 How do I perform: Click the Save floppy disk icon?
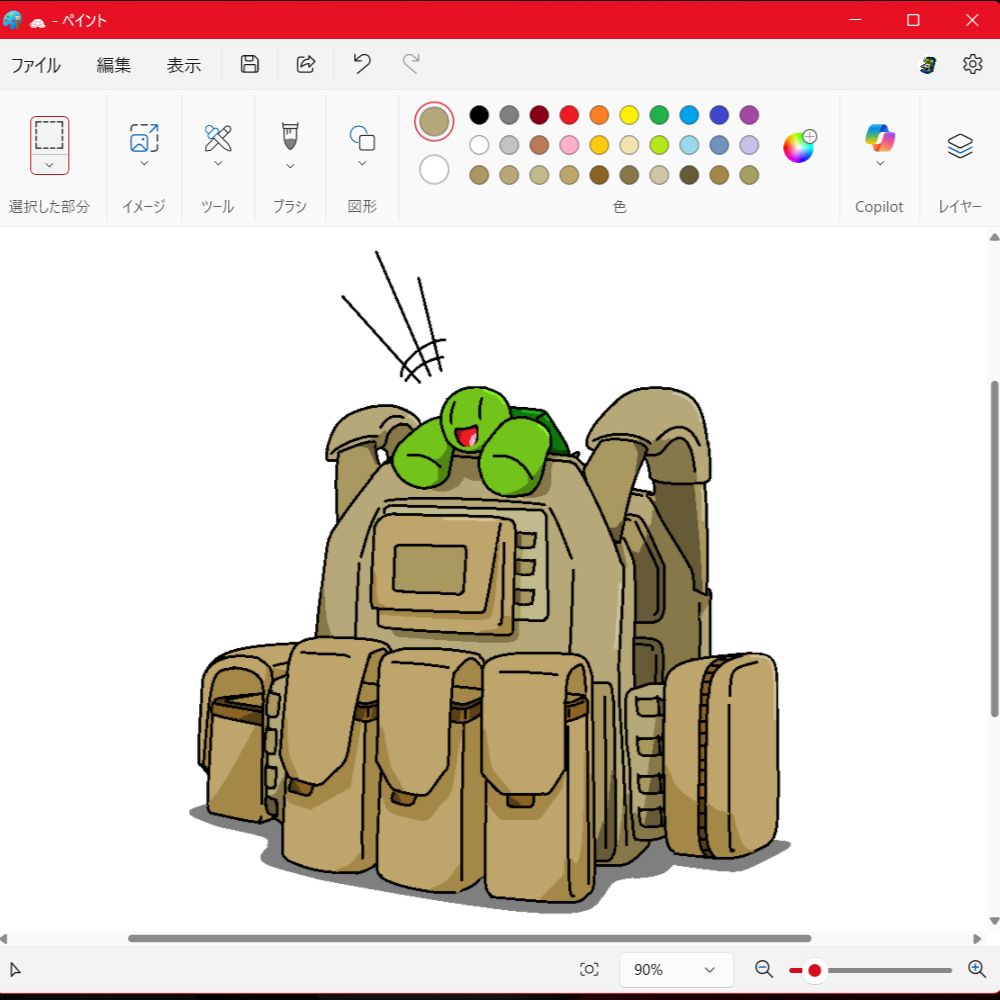[x=249, y=64]
